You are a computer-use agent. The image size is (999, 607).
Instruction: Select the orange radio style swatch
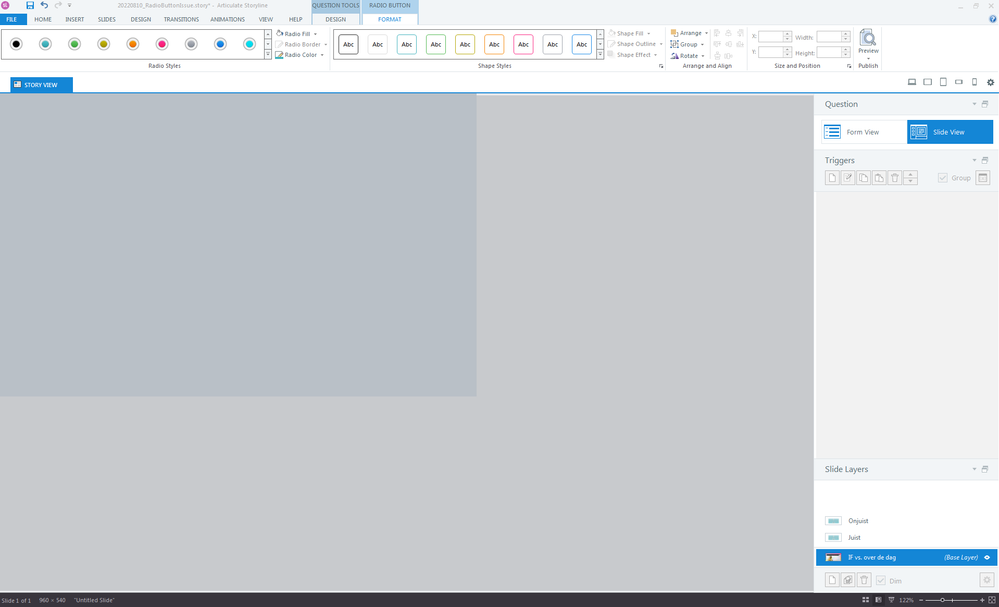pyautogui.click(x=132, y=44)
